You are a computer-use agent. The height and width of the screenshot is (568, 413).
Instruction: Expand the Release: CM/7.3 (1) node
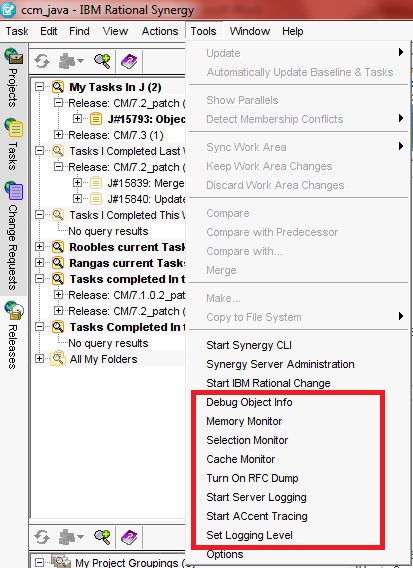(x=58, y=135)
